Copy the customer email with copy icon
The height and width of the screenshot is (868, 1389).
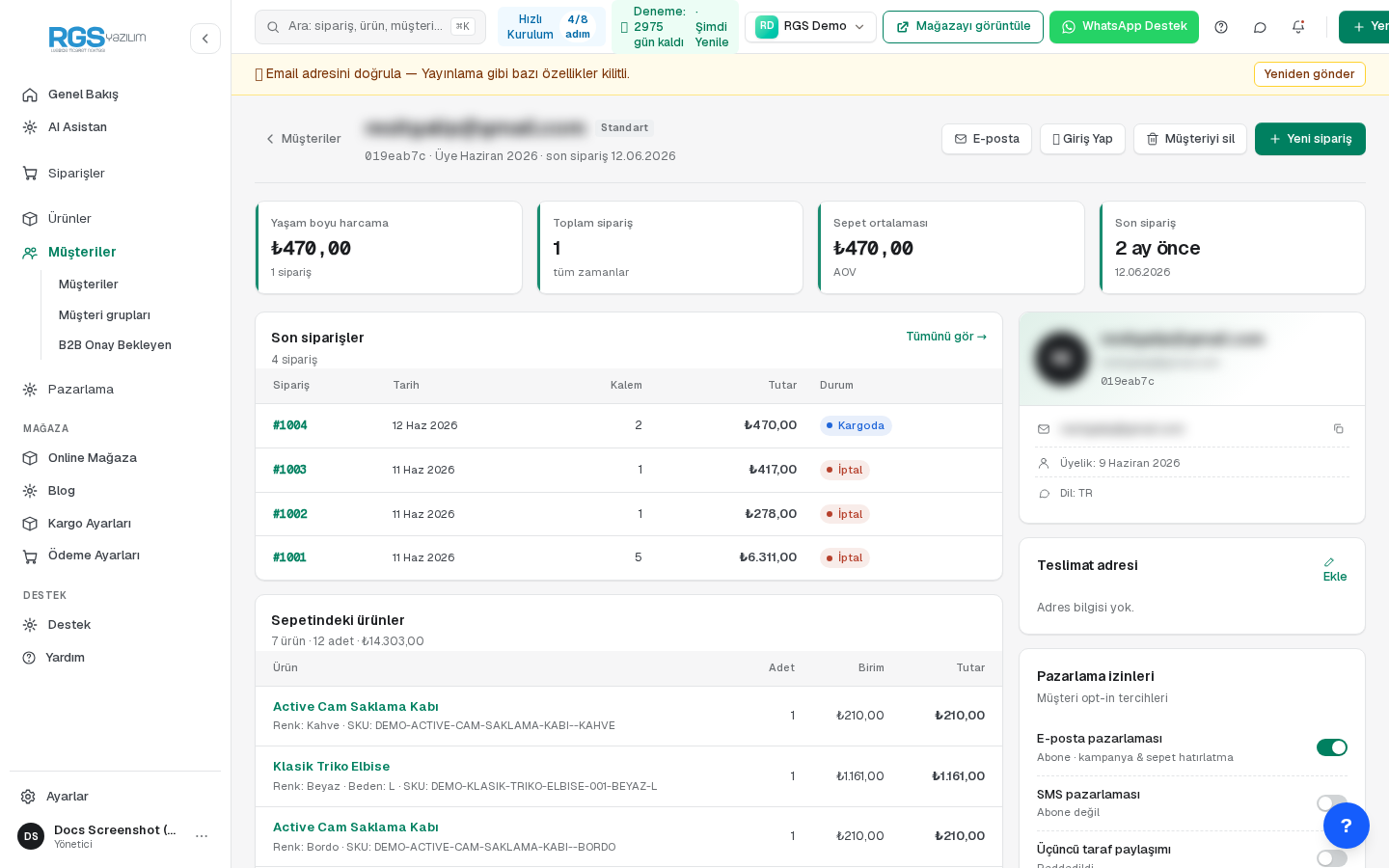pos(1338,429)
